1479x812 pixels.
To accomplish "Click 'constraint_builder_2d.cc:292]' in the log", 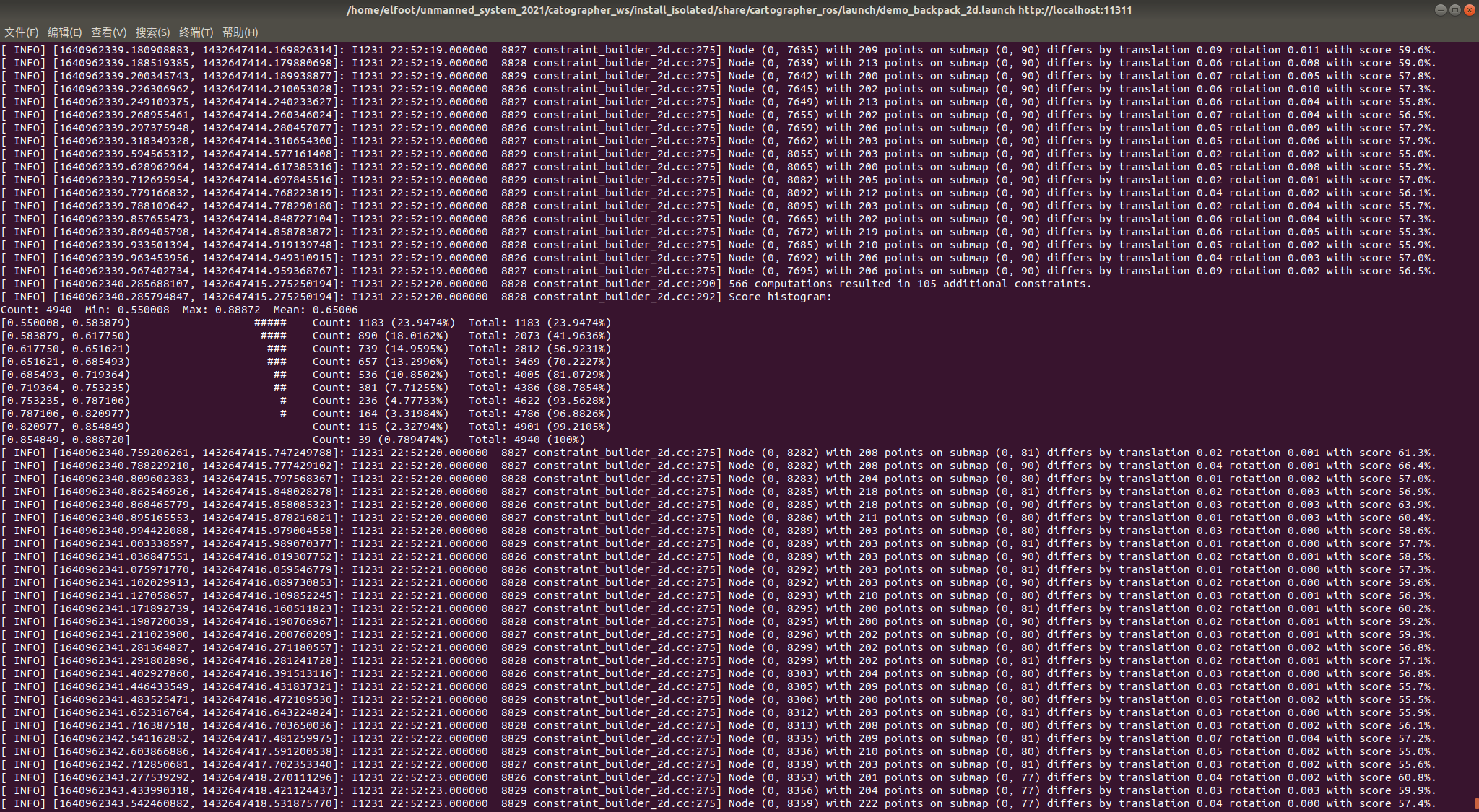I will [x=628, y=297].
